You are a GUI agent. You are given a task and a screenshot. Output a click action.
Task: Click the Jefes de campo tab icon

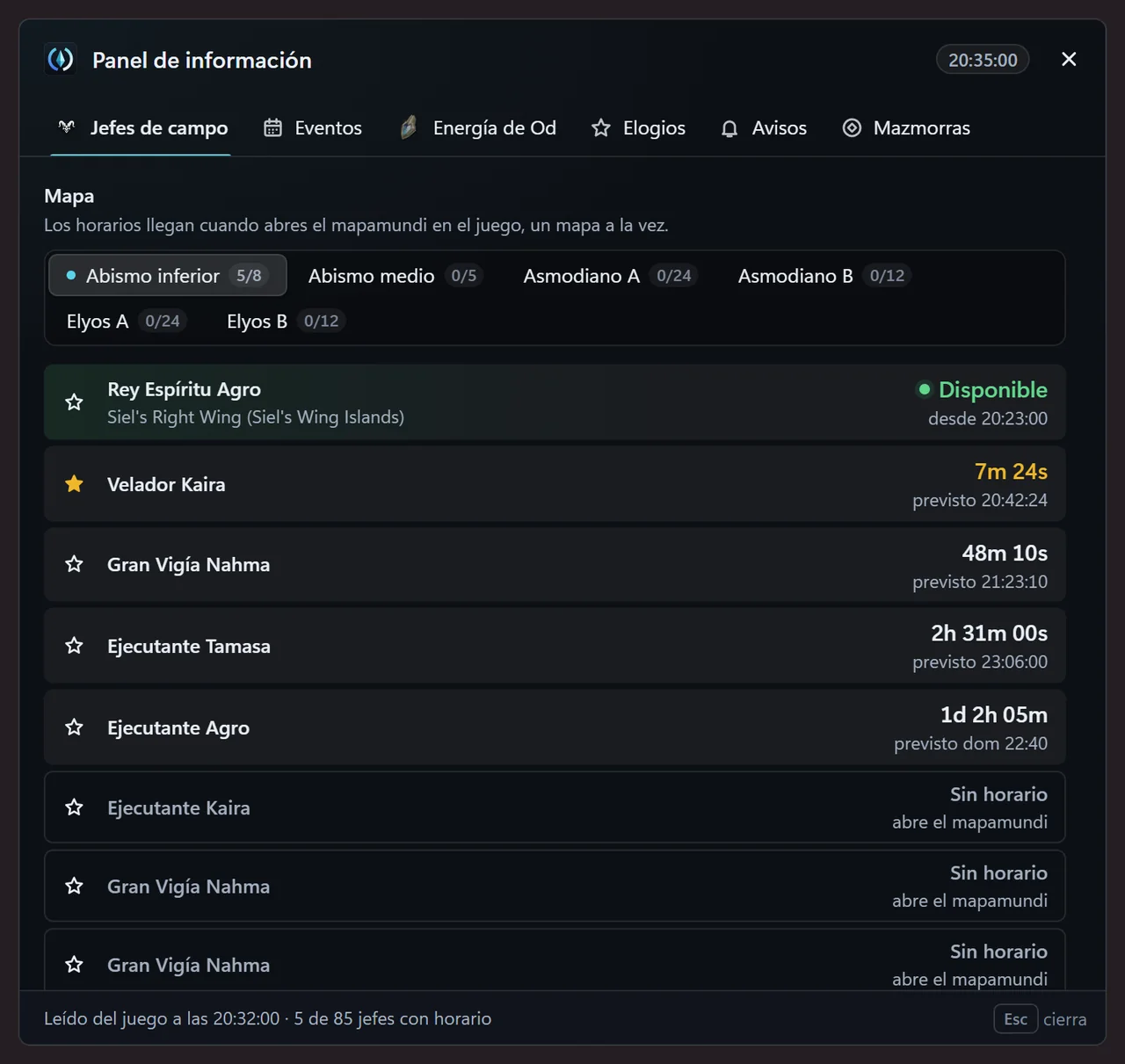(x=67, y=127)
